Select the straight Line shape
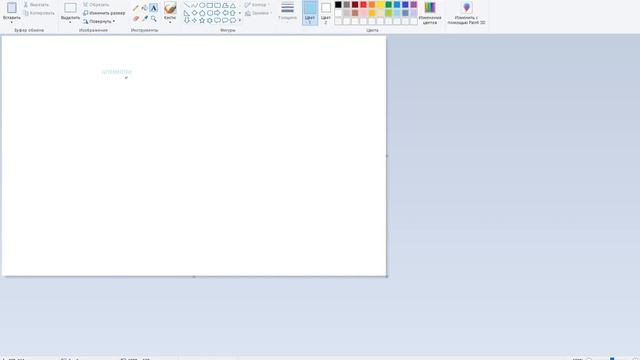The image size is (640, 360). pyautogui.click(x=187, y=5)
